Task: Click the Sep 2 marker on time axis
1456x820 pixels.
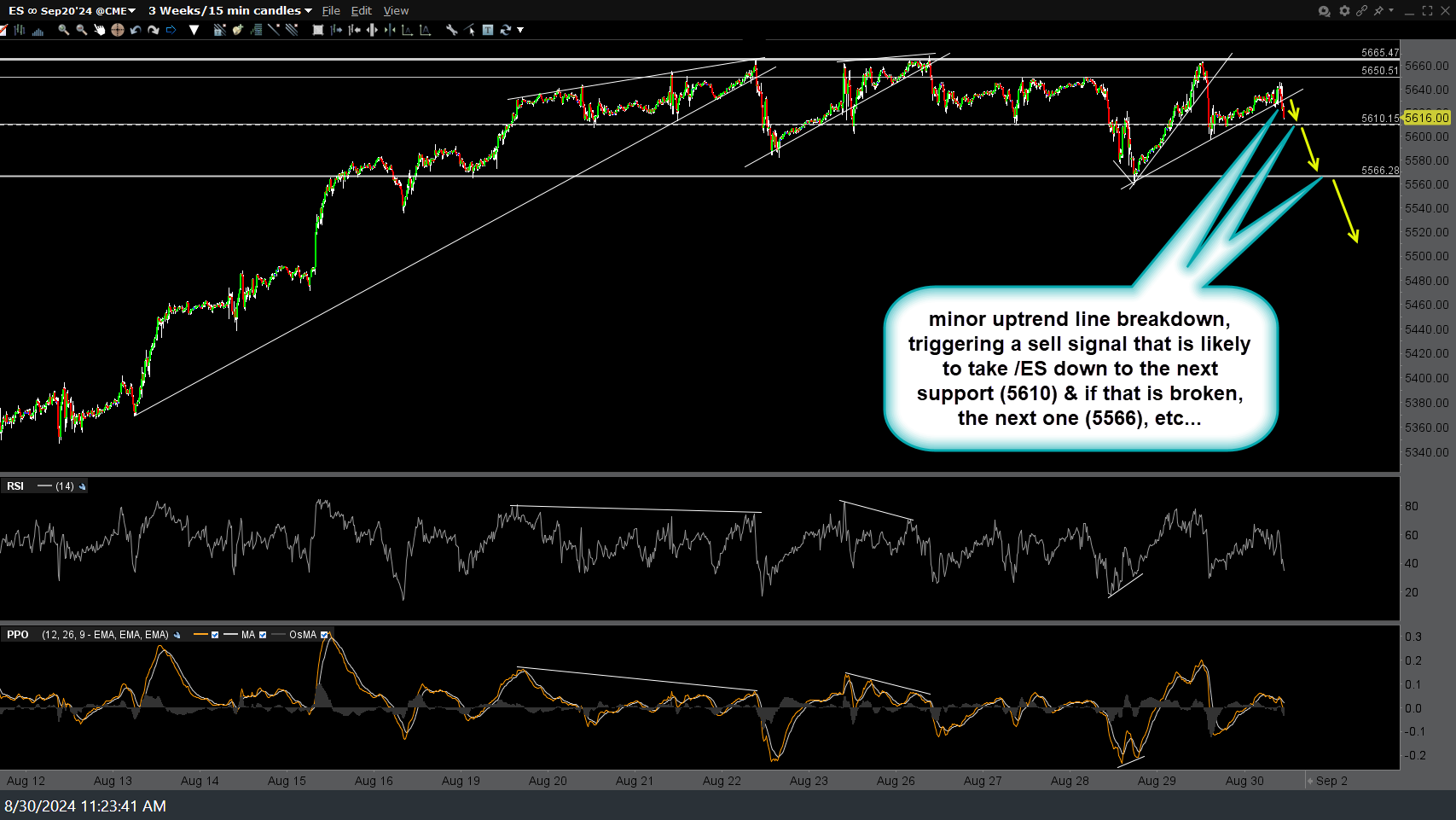Action: [x=1331, y=780]
